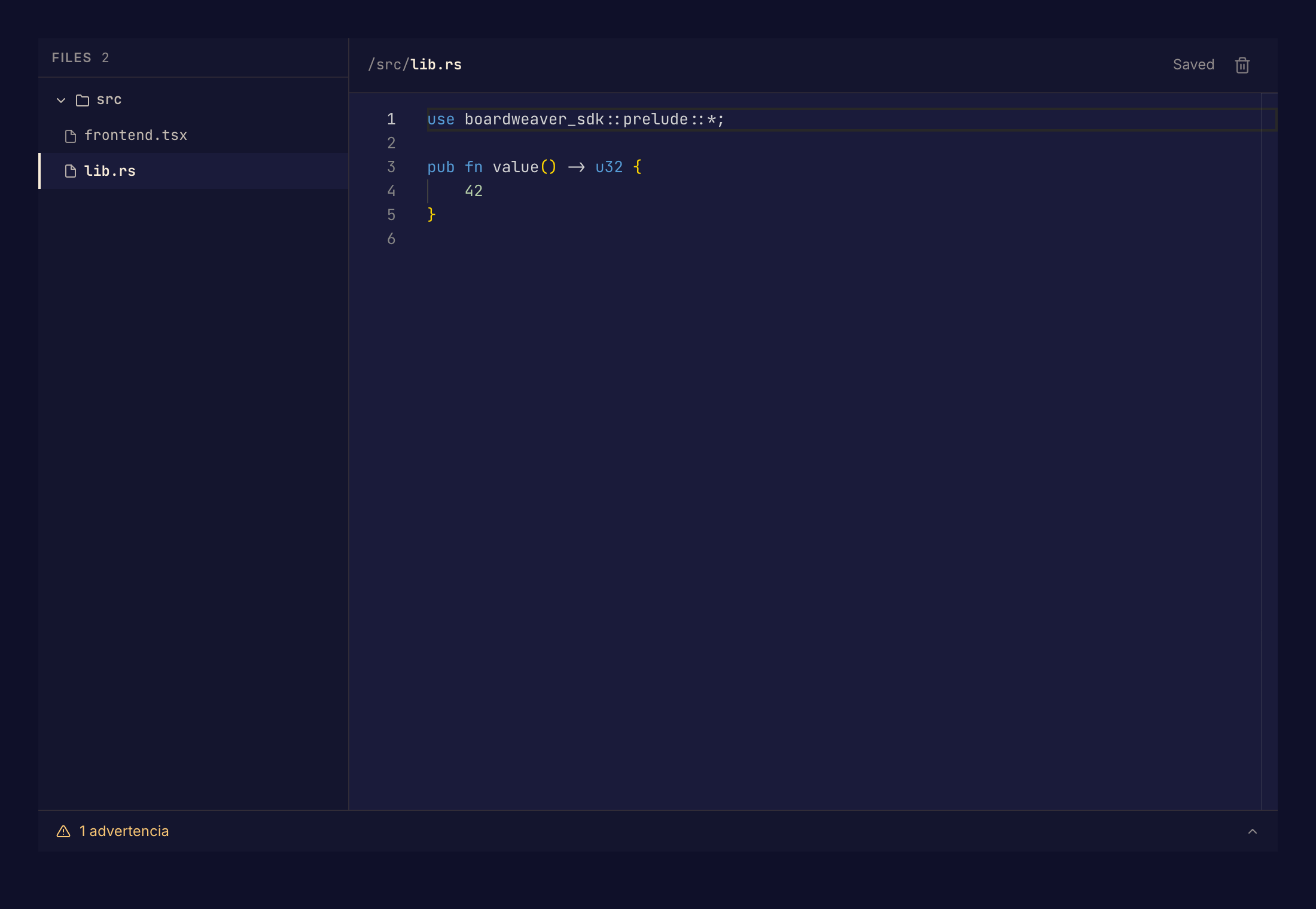Click line number 6 in gutter

pos(391,239)
